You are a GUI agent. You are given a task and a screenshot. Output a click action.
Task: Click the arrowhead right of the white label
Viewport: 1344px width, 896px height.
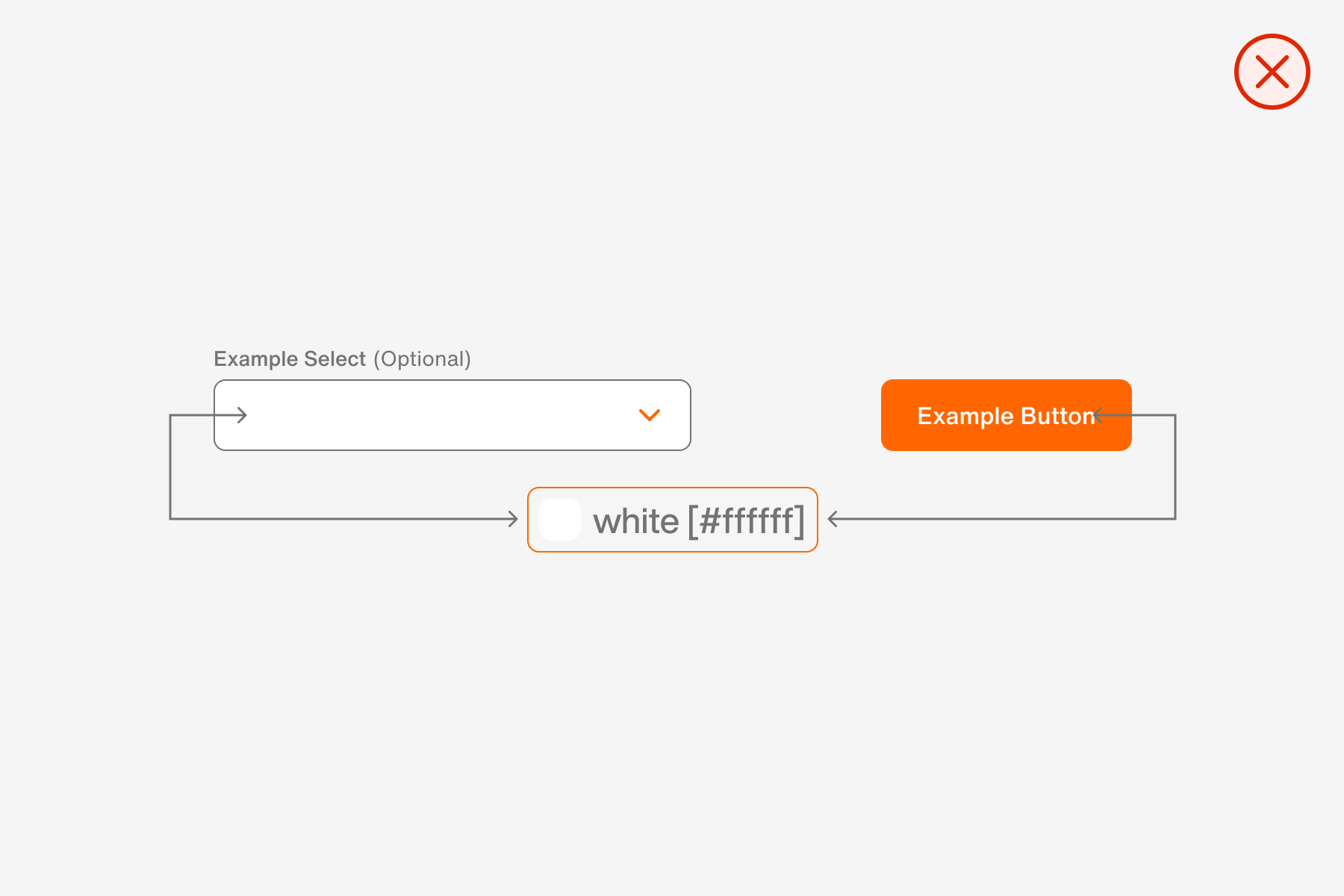pos(833,519)
